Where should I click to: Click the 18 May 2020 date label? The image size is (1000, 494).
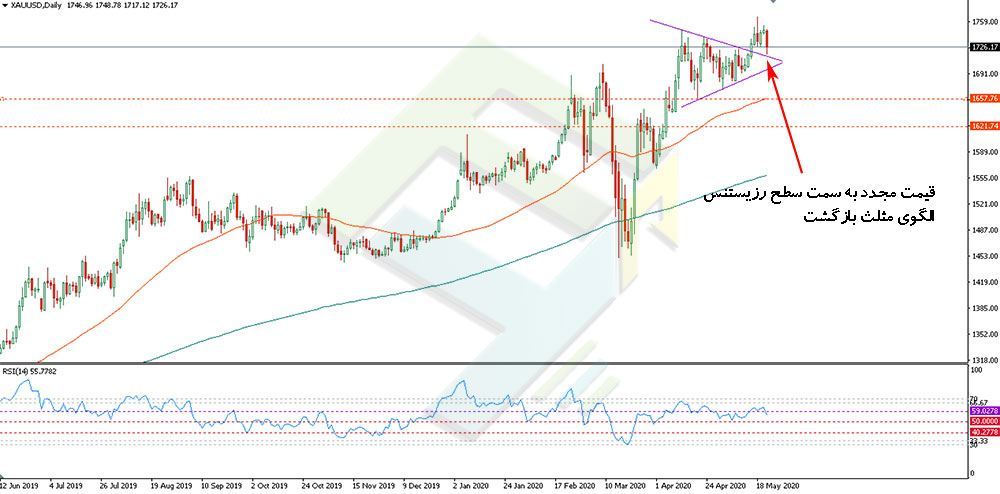776,483
